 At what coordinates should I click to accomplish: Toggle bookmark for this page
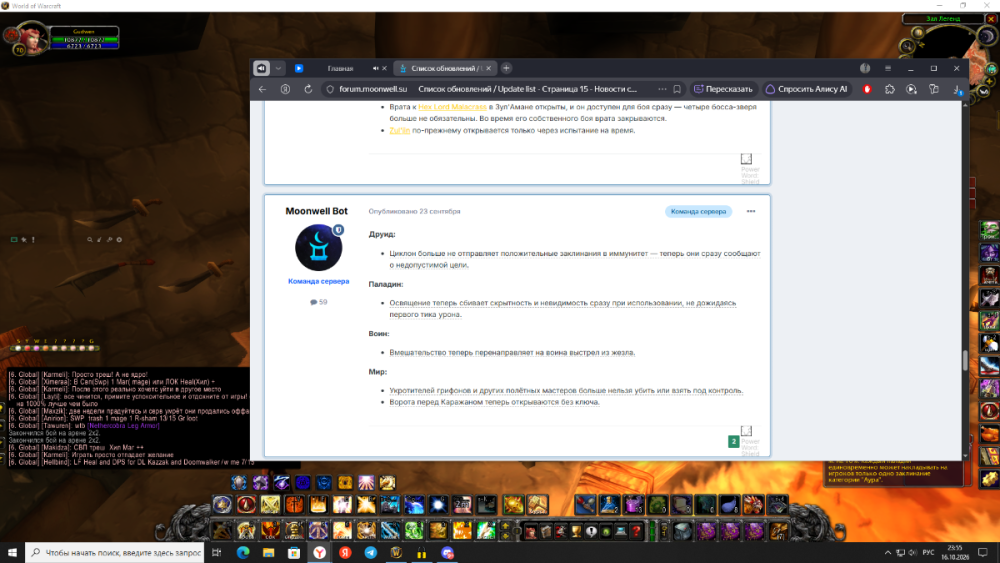click(677, 89)
